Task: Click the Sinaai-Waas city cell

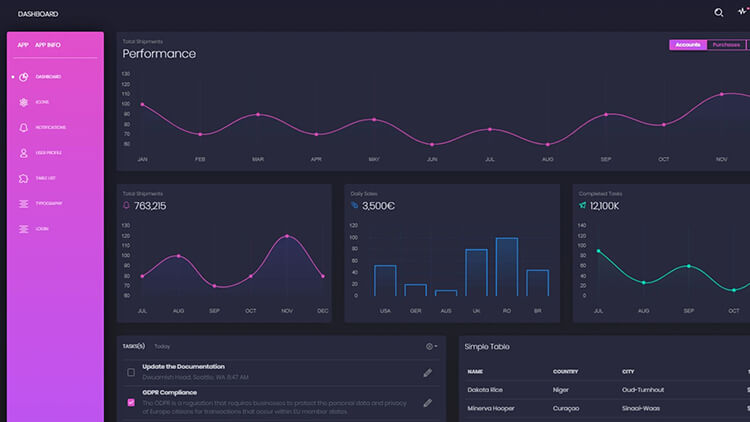Action: pos(641,409)
